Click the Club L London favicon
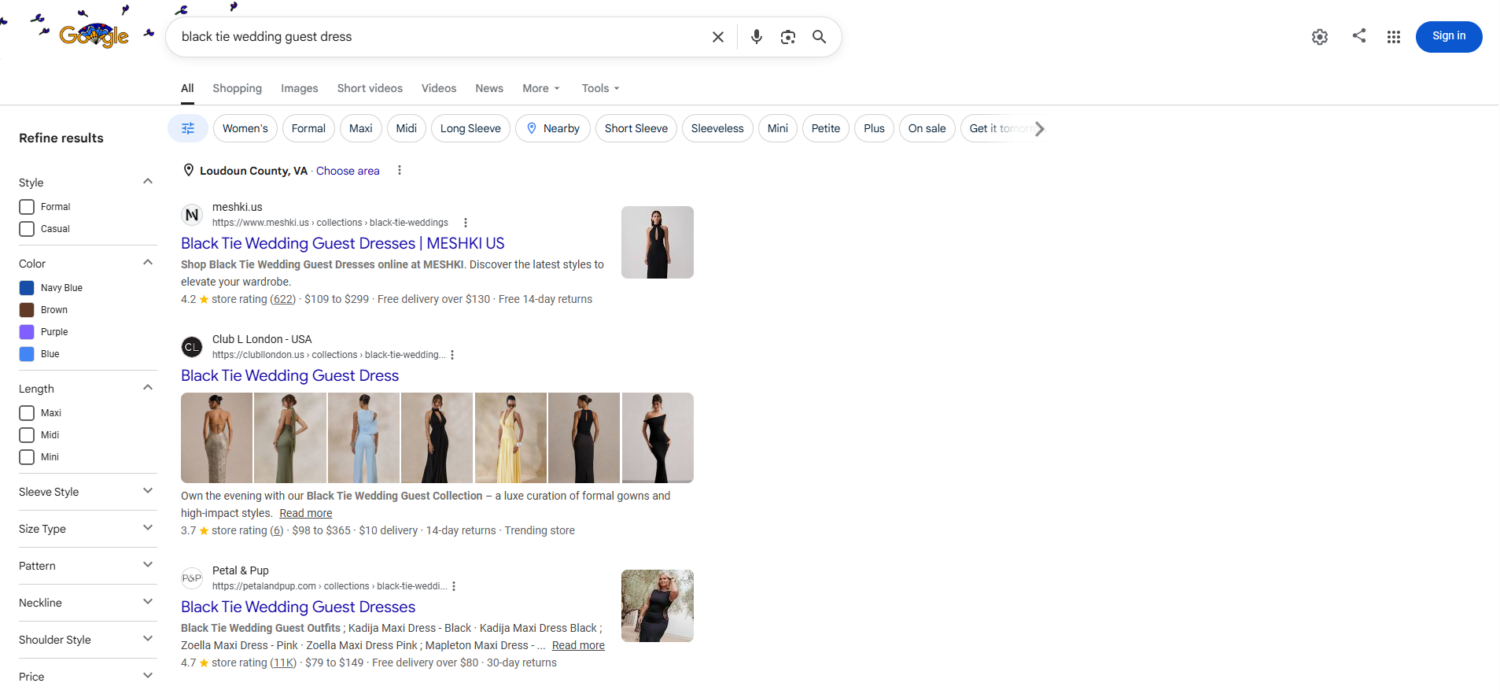The height and width of the screenshot is (694, 1500). click(x=192, y=347)
